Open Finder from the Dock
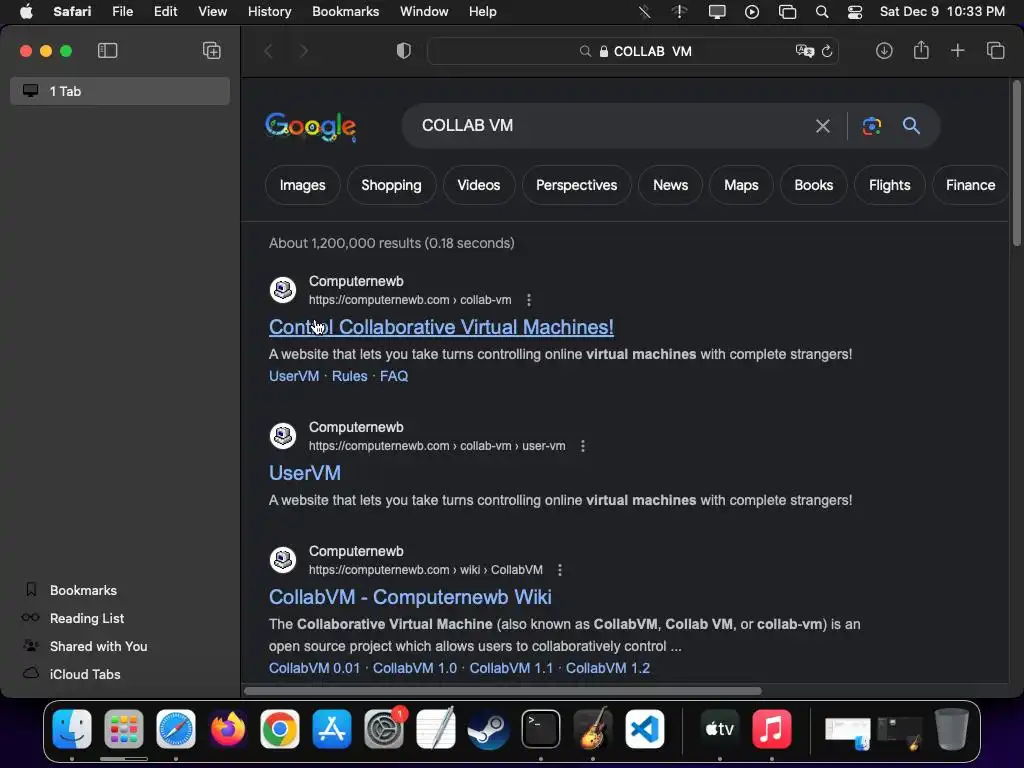The height and width of the screenshot is (768, 1024). (72, 729)
